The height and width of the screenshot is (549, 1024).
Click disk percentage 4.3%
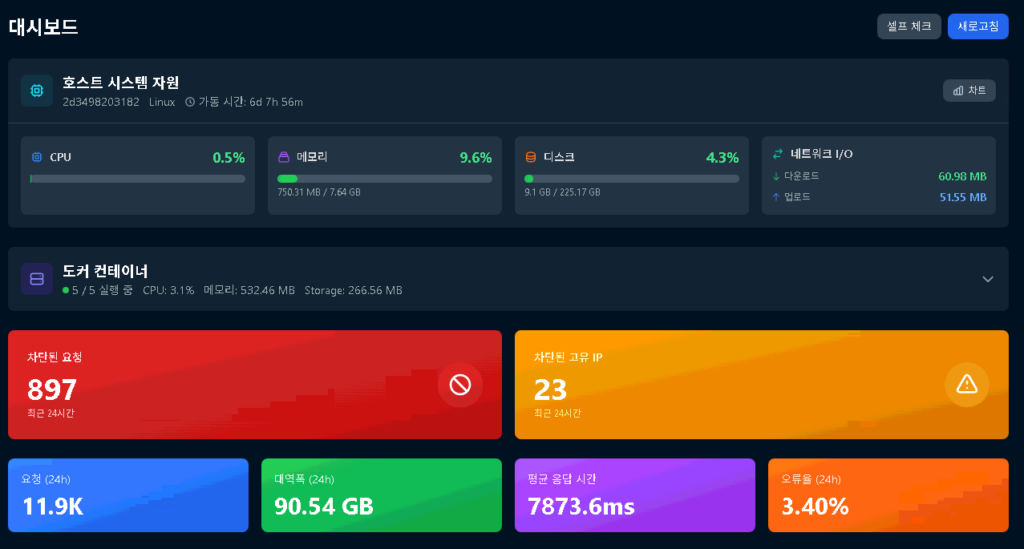[x=722, y=157]
